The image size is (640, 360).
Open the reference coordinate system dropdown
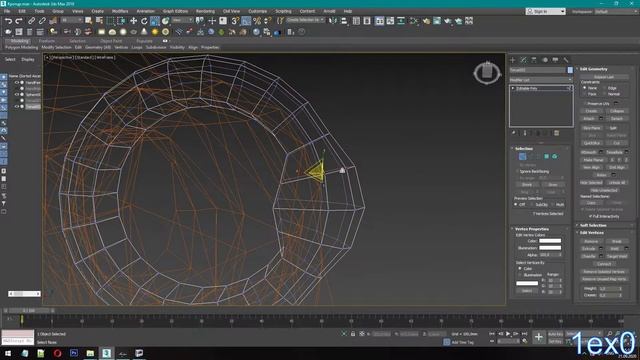tap(182, 20)
